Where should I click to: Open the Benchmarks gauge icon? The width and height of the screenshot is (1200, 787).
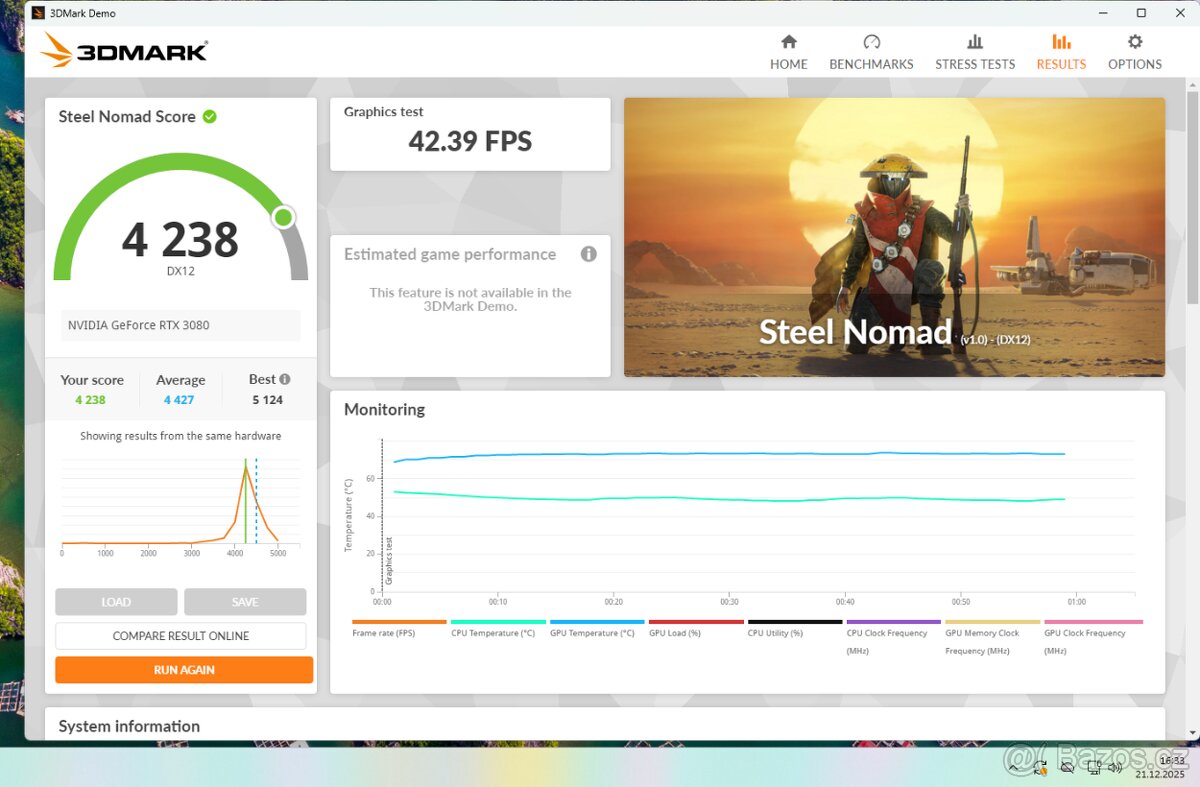coord(871,42)
